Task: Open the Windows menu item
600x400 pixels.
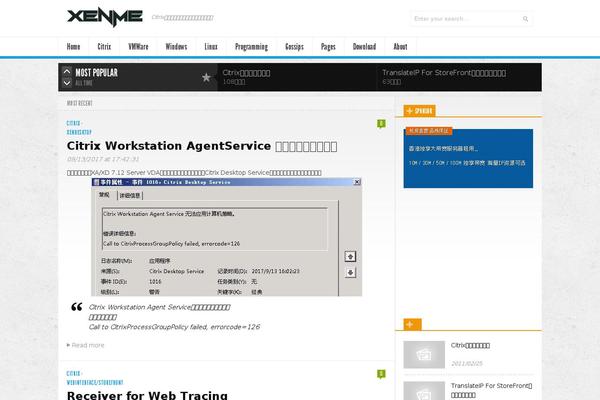Action: click(176, 47)
